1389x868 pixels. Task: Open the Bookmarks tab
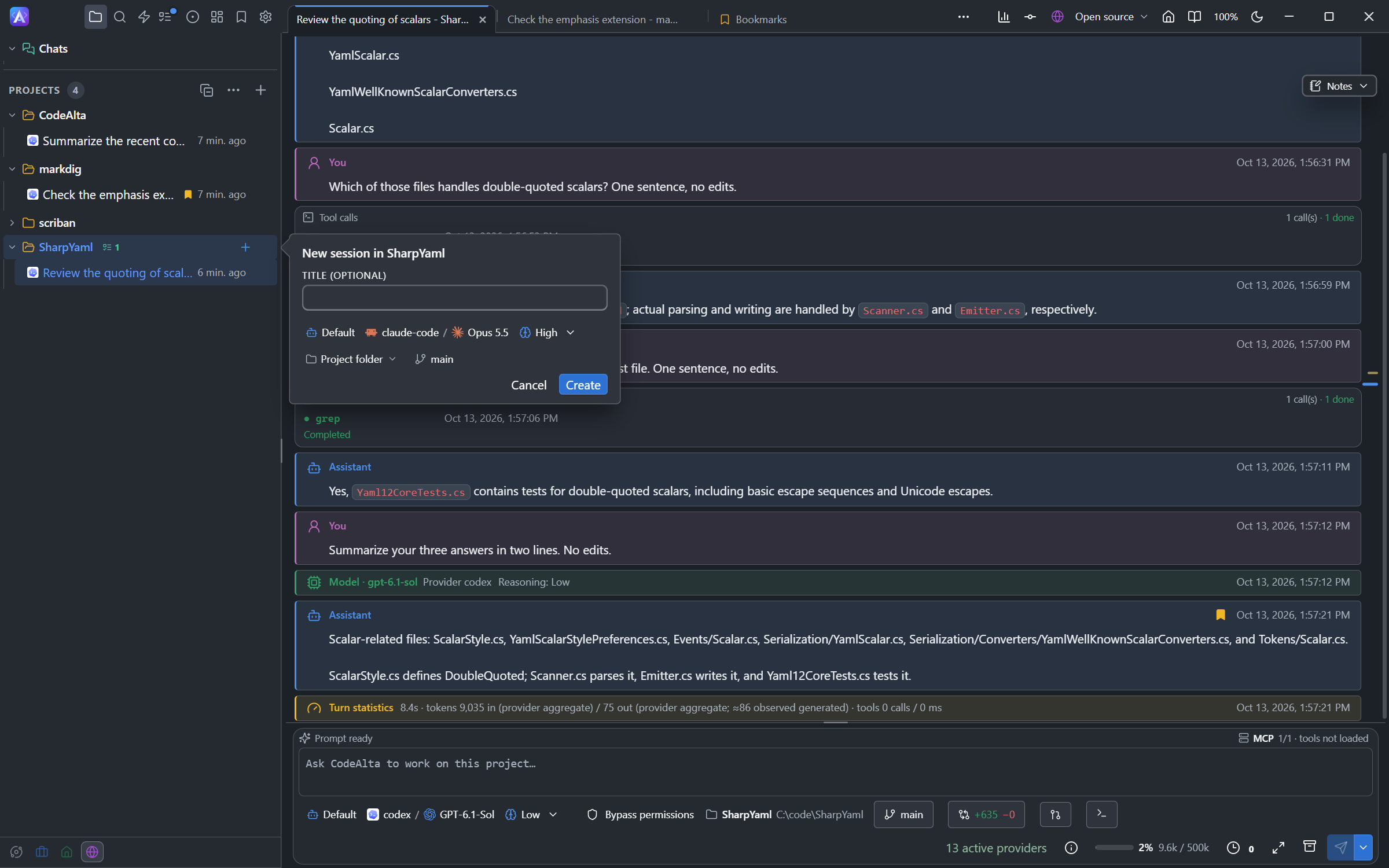click(753, 19)
